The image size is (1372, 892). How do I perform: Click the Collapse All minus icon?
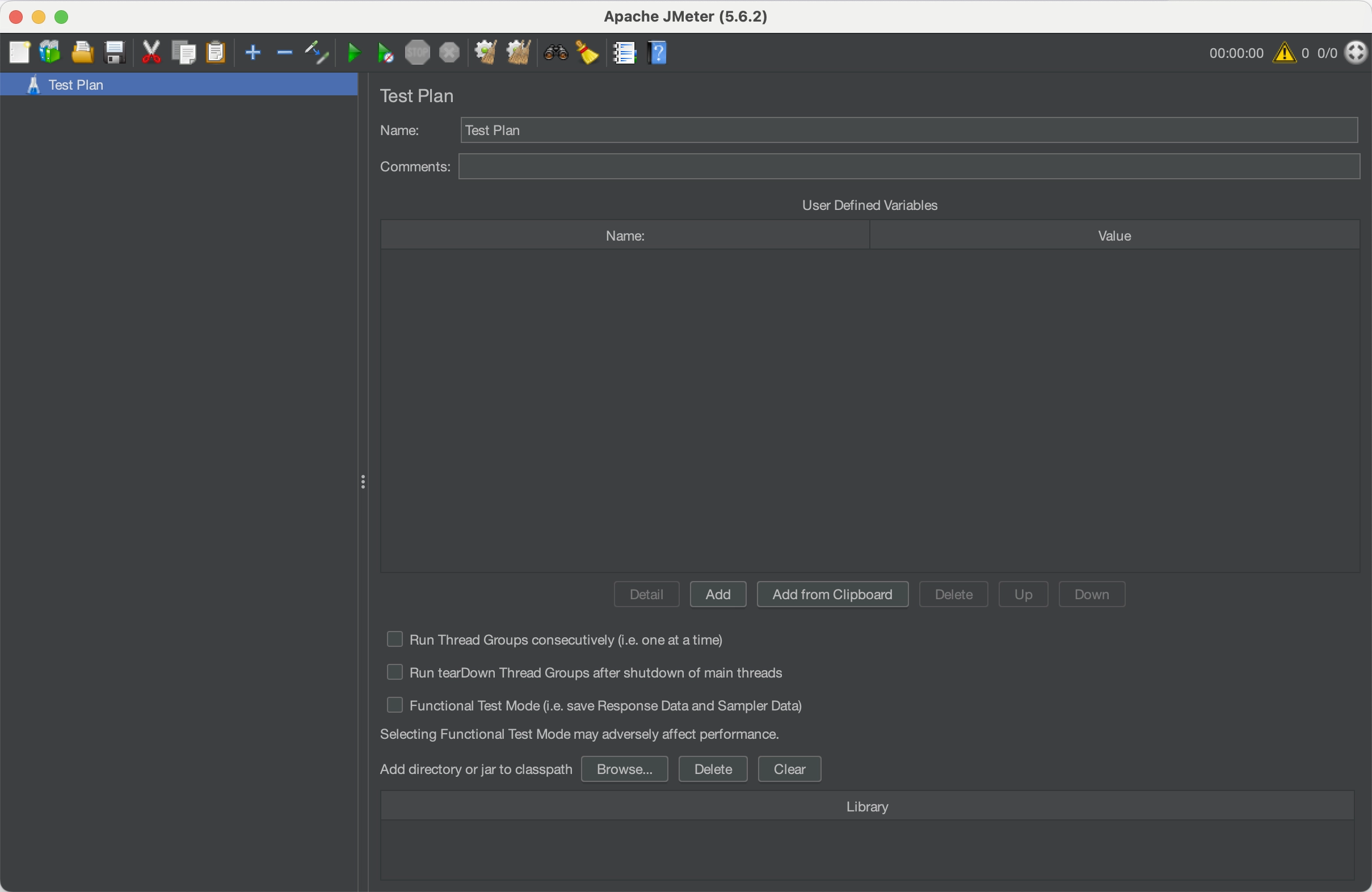284,52
